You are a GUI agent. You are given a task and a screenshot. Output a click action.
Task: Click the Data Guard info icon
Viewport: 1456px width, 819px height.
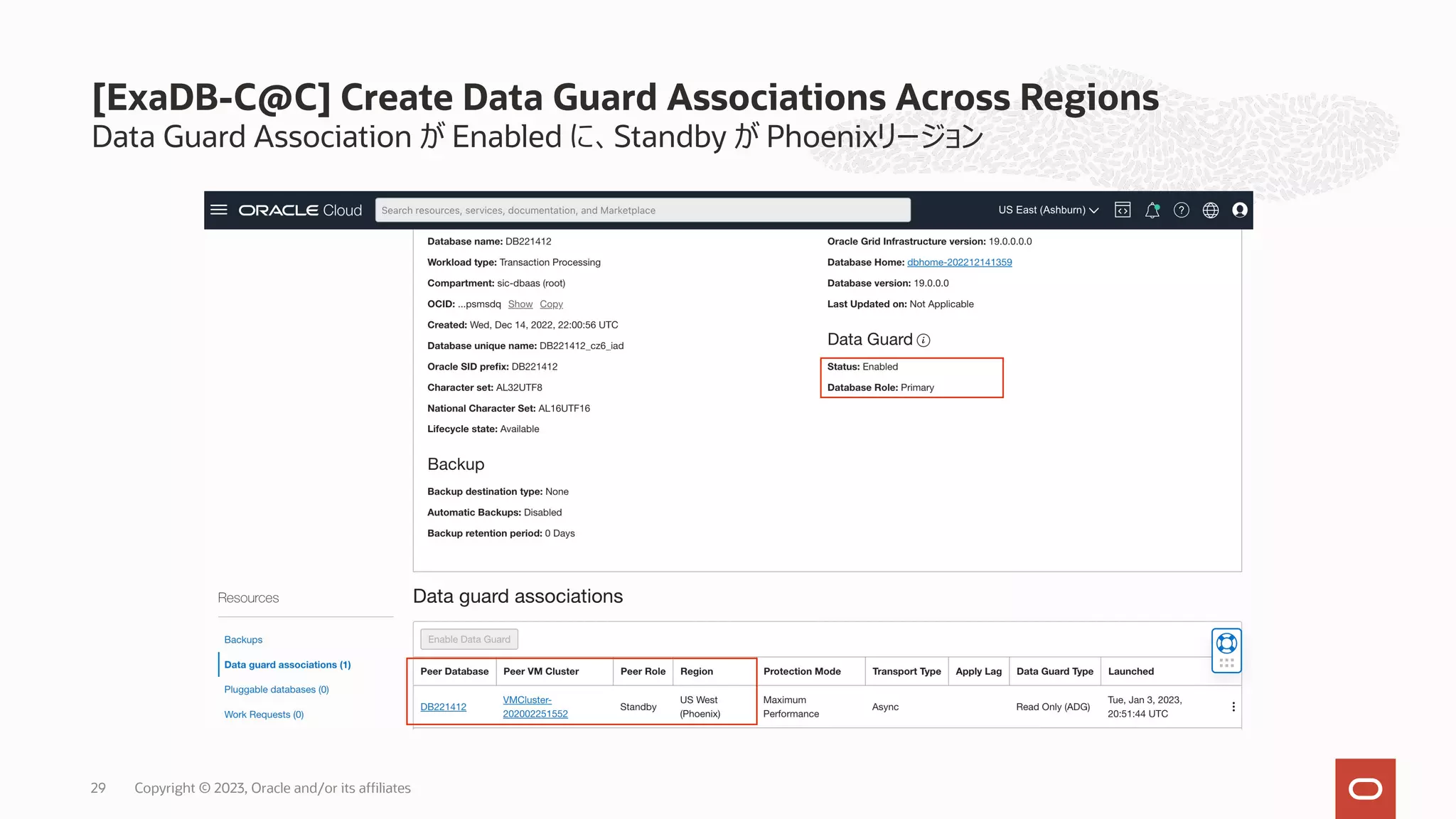click(924, 340)
